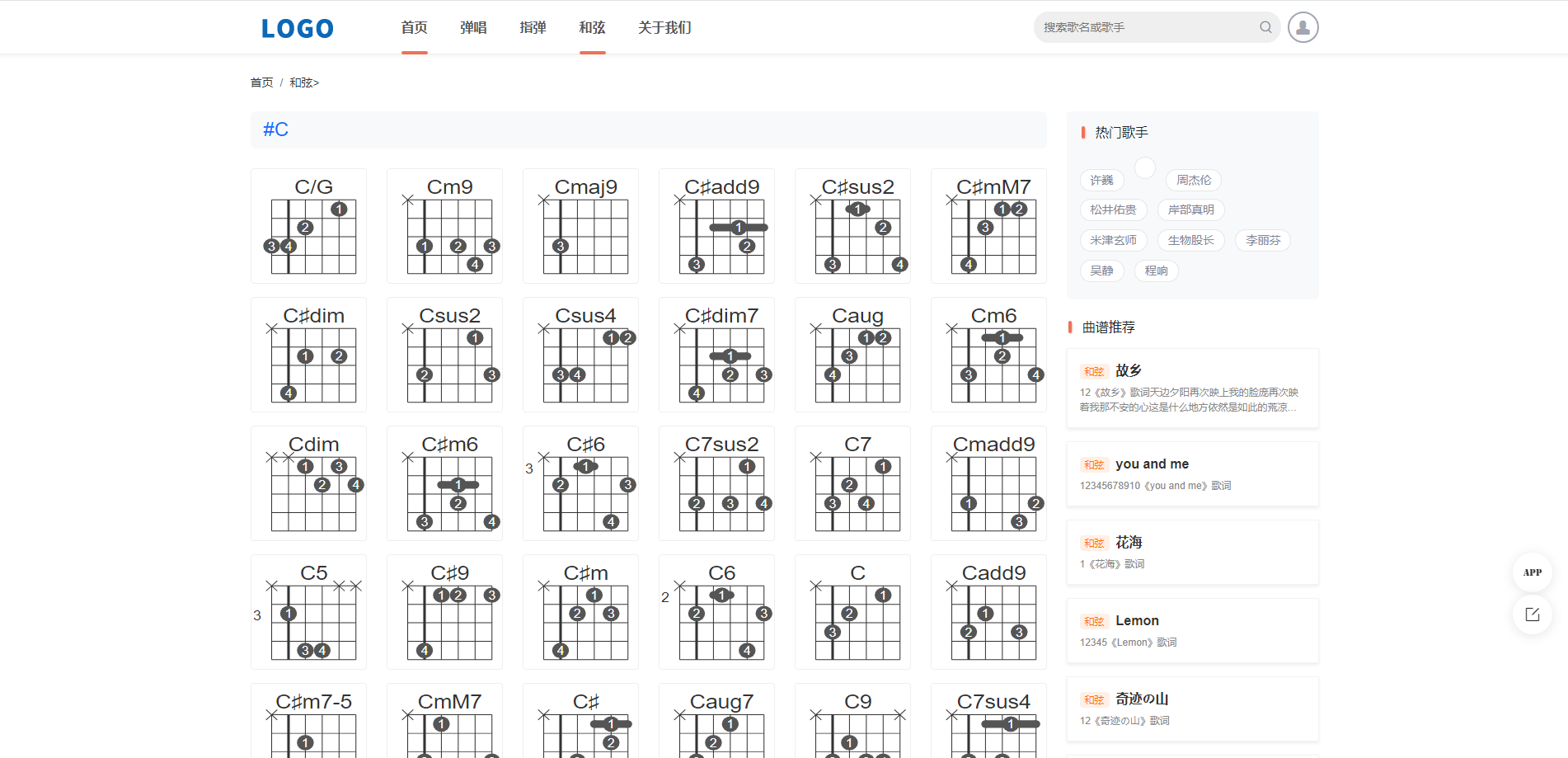Image resolution: width=1568 pixels, height=758 pixels.
Task: Select 指弹 in navigation bar
Action: click(x=533, y=28)
